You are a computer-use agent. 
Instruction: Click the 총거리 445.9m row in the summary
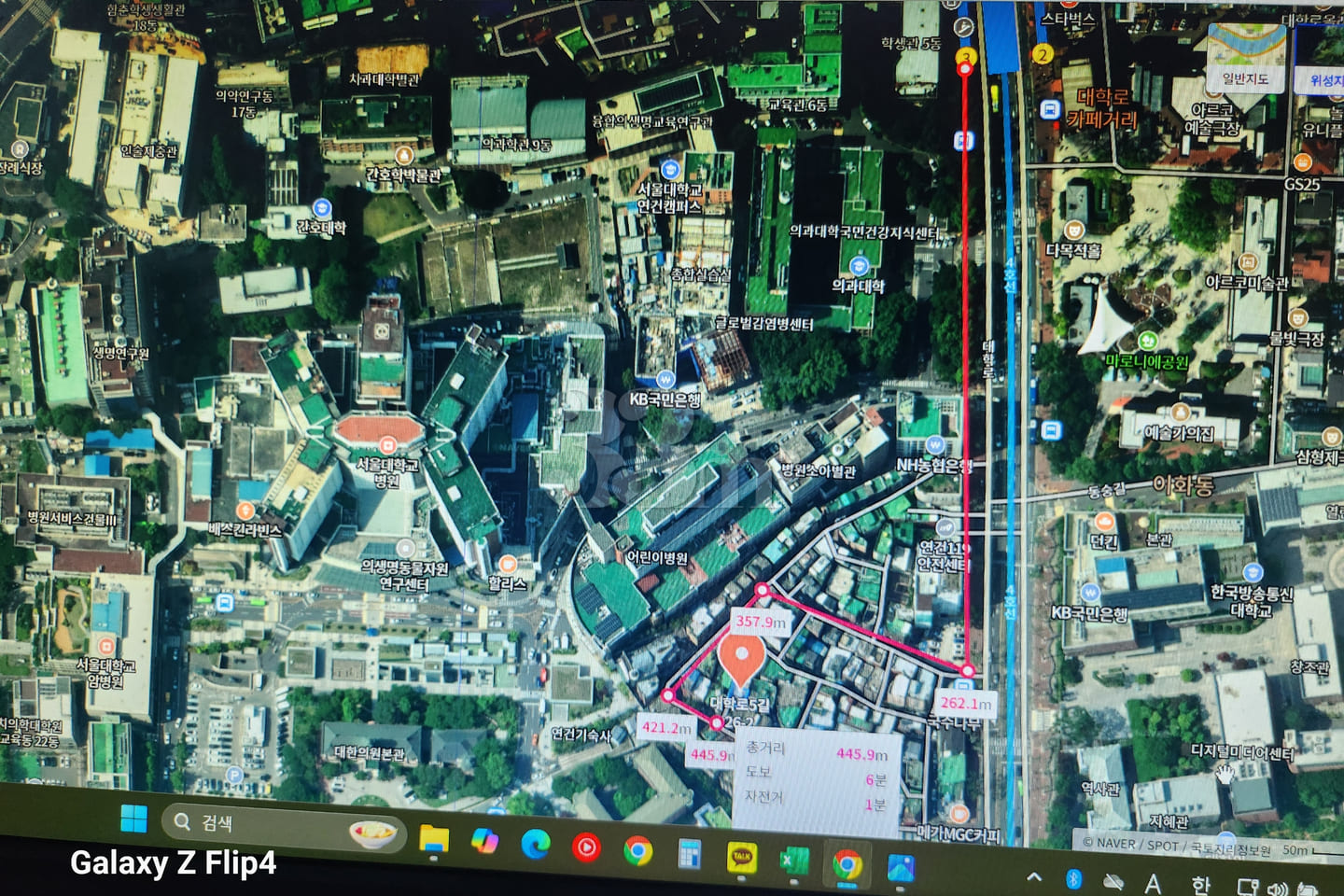click(x=817, y=751)
